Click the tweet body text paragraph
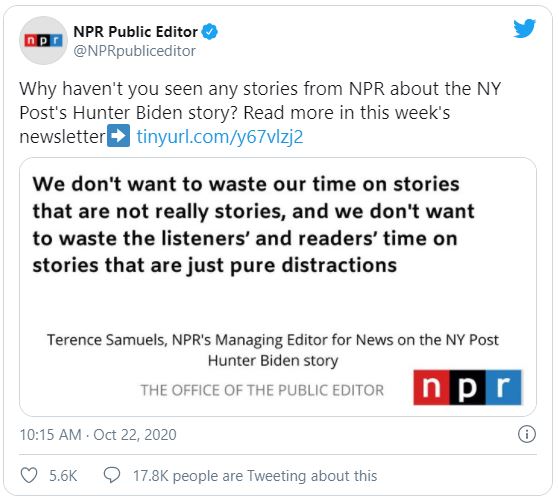 tap(260, 113)
